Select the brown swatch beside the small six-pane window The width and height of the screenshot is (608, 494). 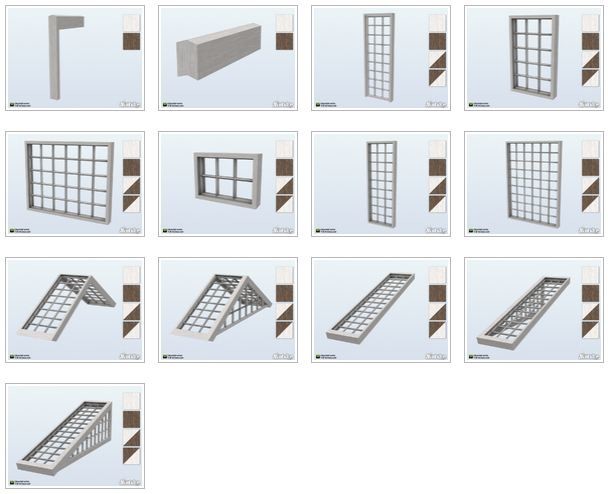[284, 167]
